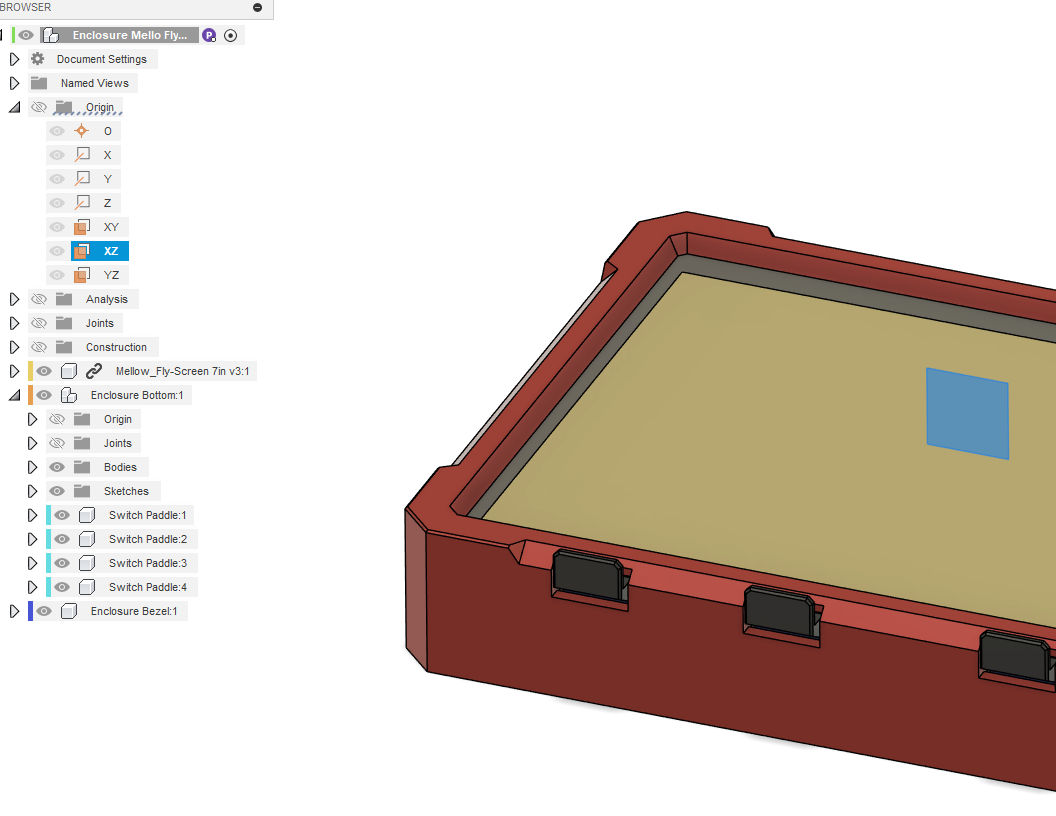Hide the Bodies folder
Image resolution: width=1056 pixels, height=816 pixels.
pos(57,467)
